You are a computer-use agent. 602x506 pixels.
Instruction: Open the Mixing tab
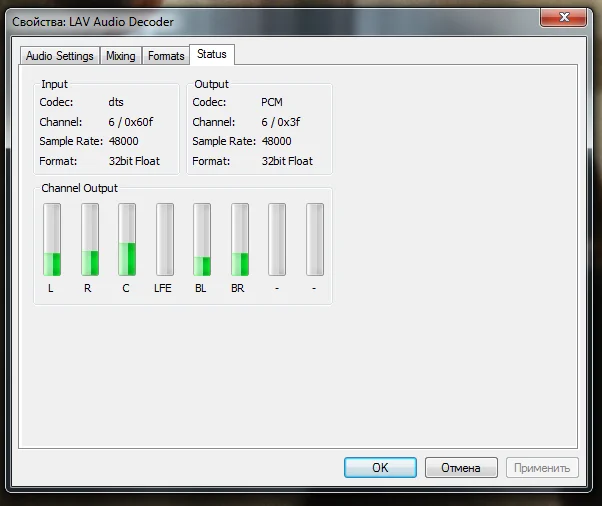tap(121, 56)
